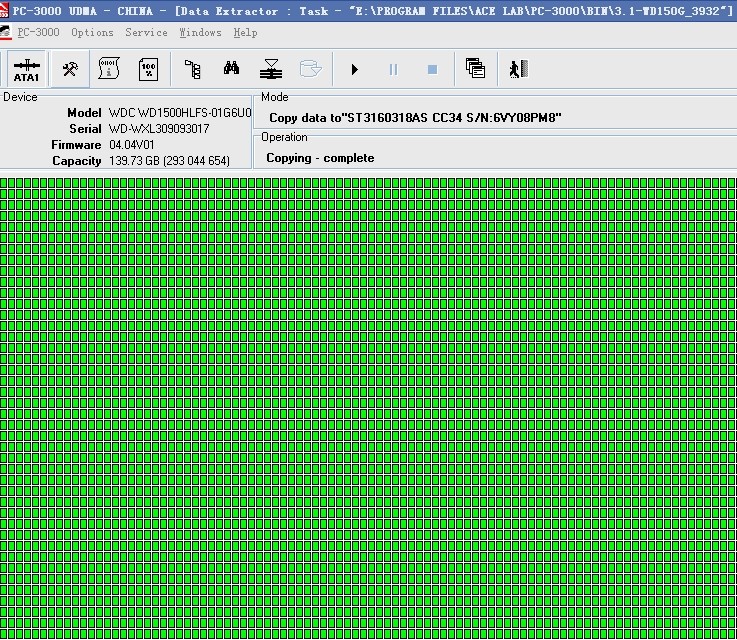Open the binary info scroll icon

coord(109,69)
